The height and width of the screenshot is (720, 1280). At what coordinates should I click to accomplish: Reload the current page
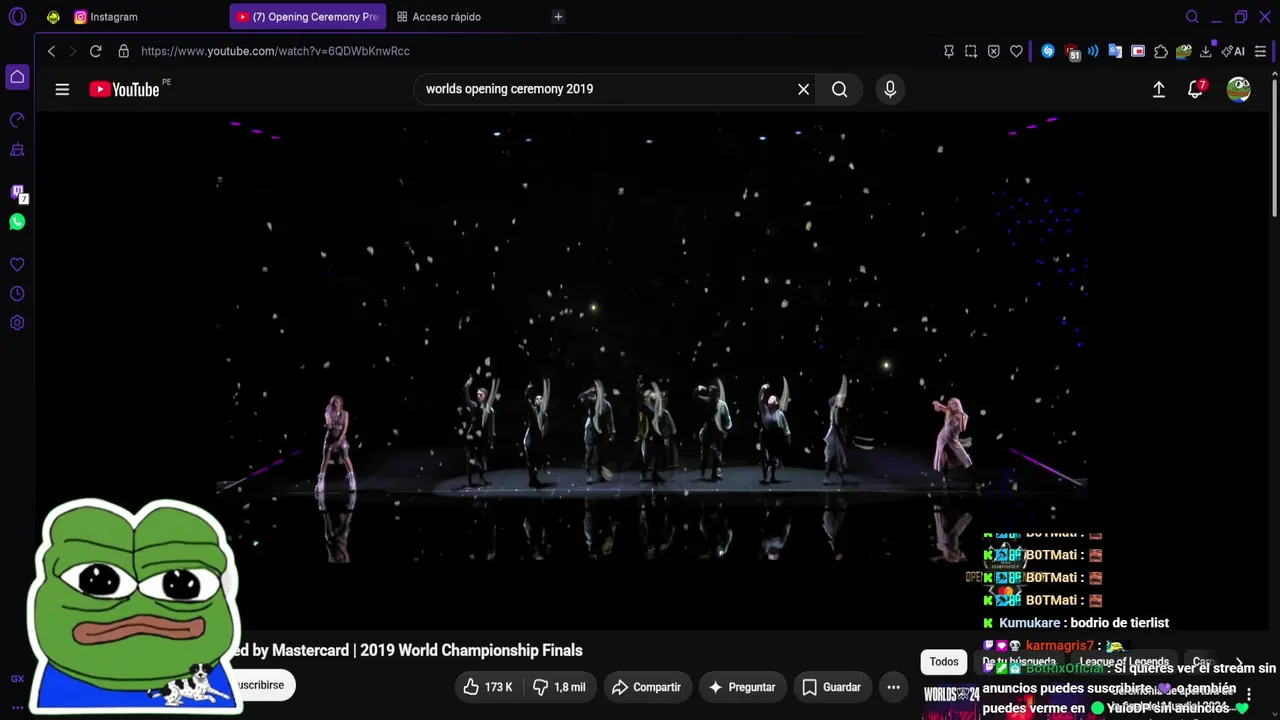click(96, 51)
